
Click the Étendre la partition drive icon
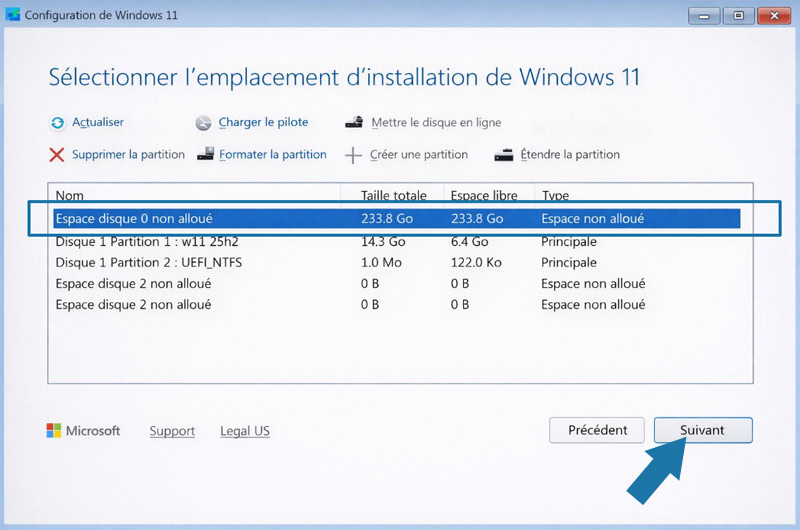click(x=504, y=155)
